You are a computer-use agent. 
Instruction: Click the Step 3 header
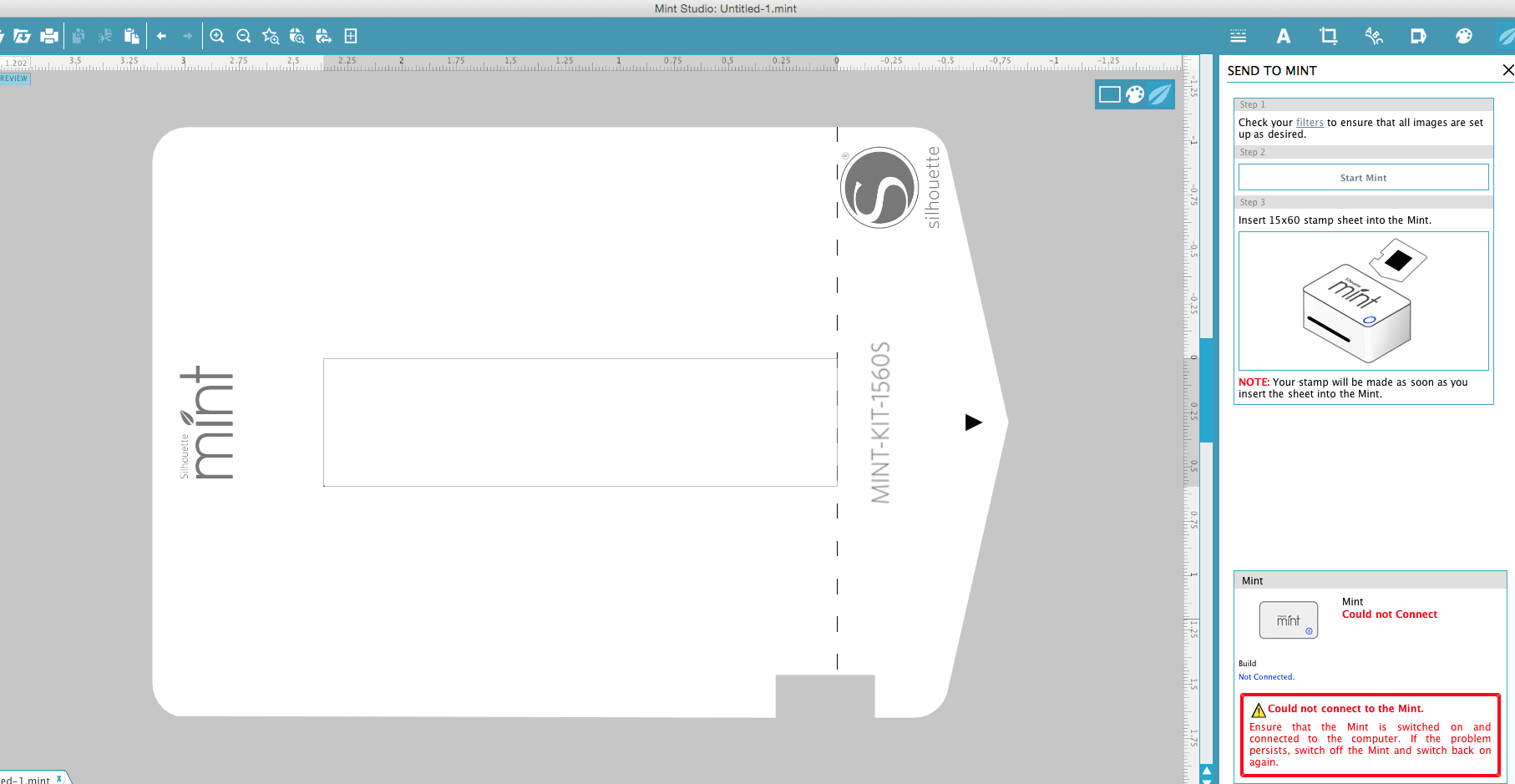coord(1363,202)
